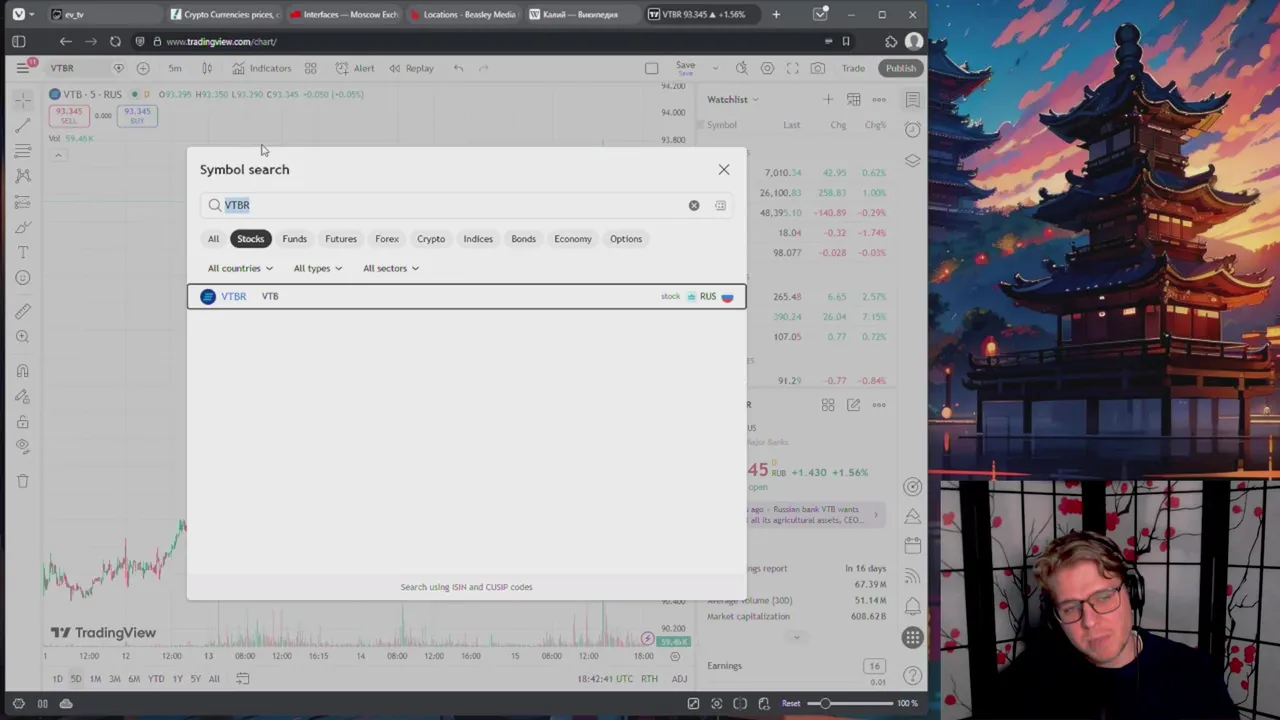
Task: Select the Futures category filter
Action: point(341,239)
